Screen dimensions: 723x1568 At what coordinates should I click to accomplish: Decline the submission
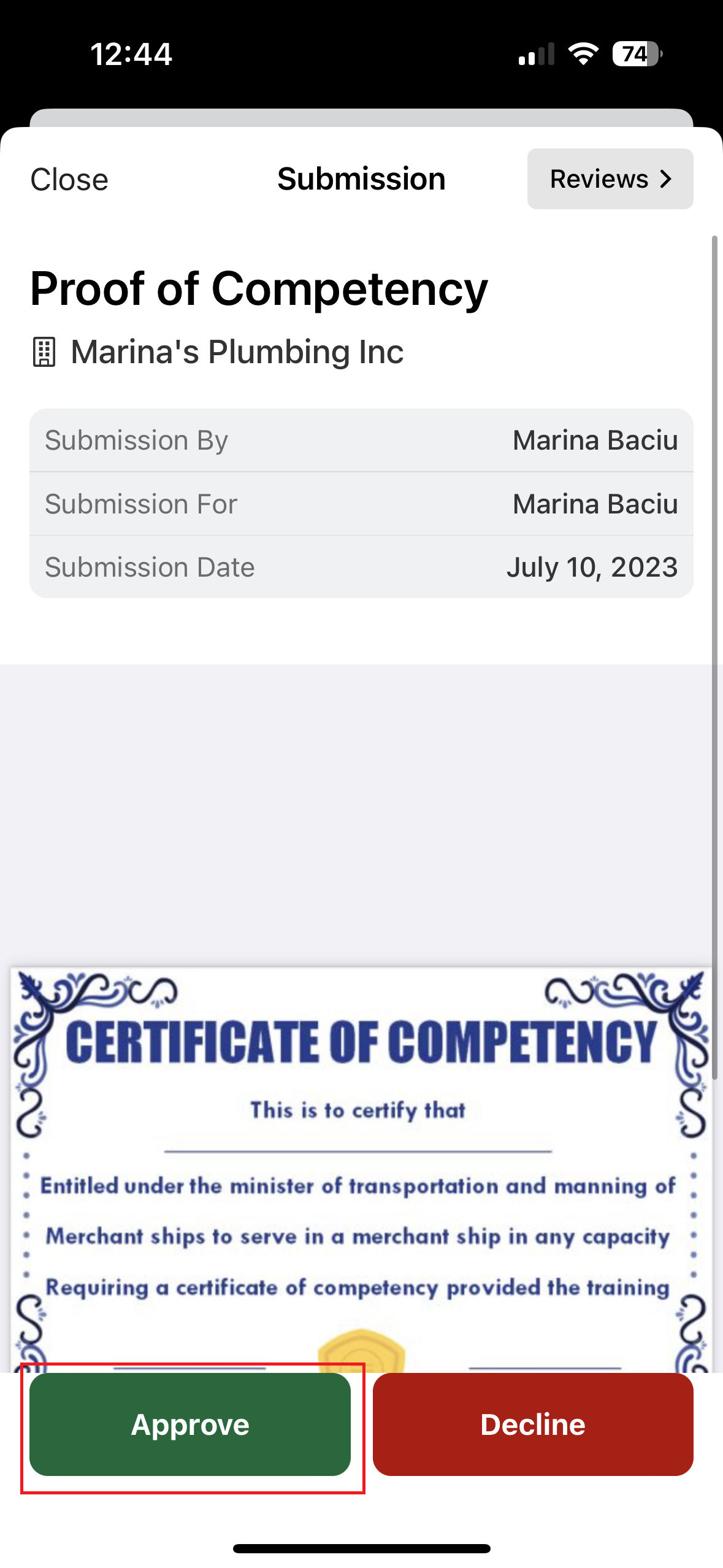533,1424
